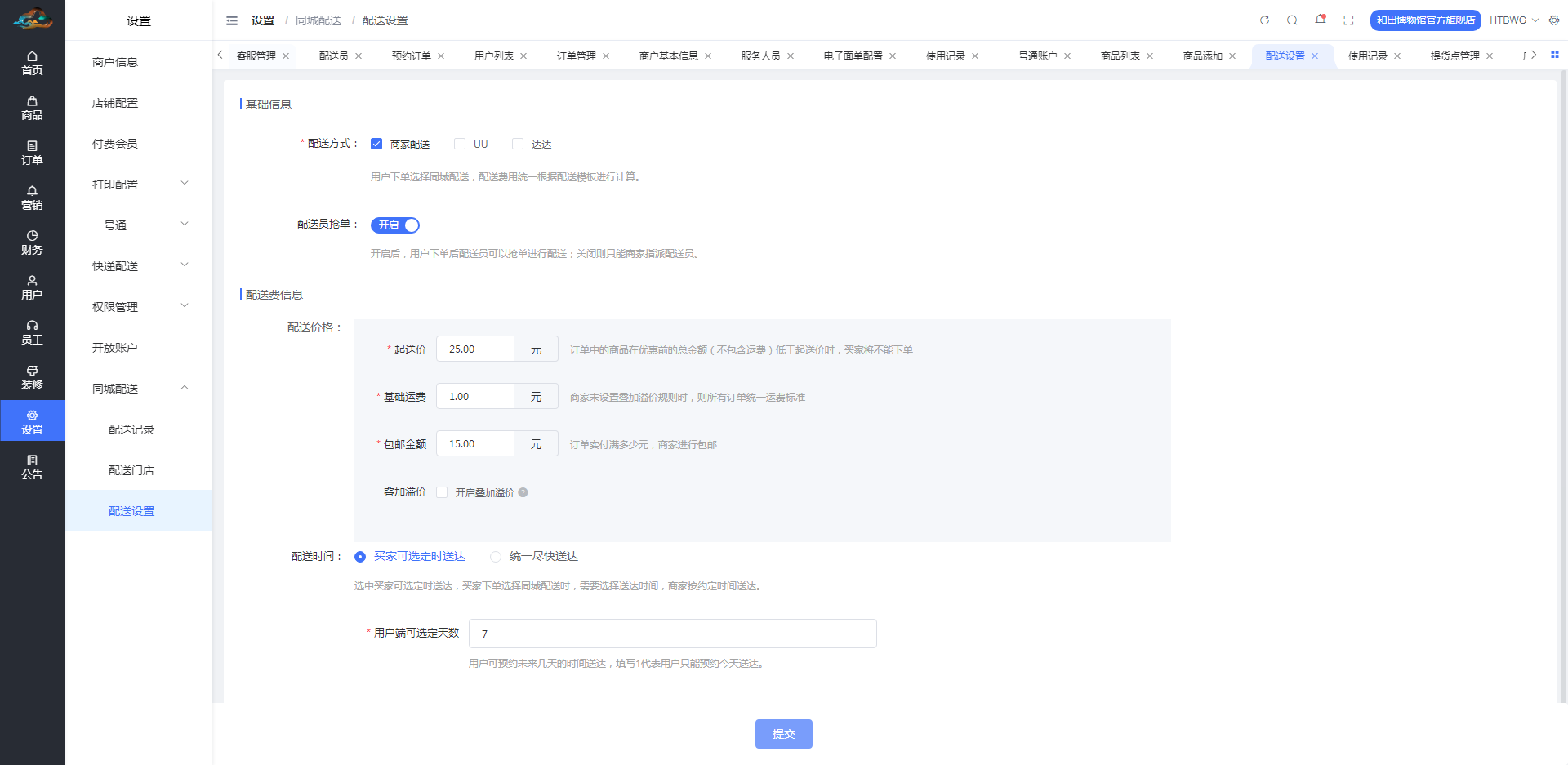Check the UU delivery method checkbox
The height and width of the screenshot is (765, 1568).
[x=460, y=144]
